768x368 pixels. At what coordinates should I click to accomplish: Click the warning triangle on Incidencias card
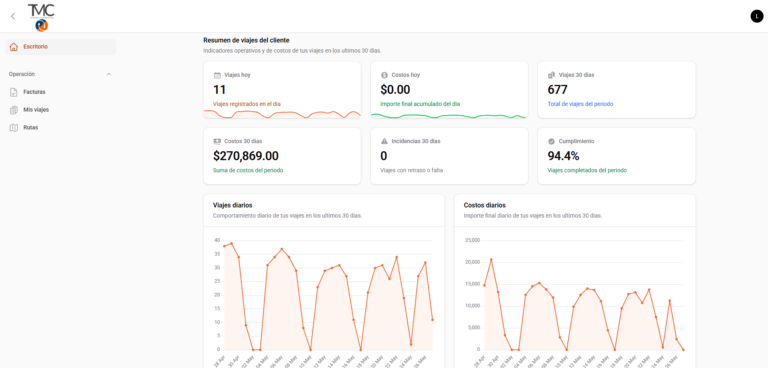tap(384, 141)
